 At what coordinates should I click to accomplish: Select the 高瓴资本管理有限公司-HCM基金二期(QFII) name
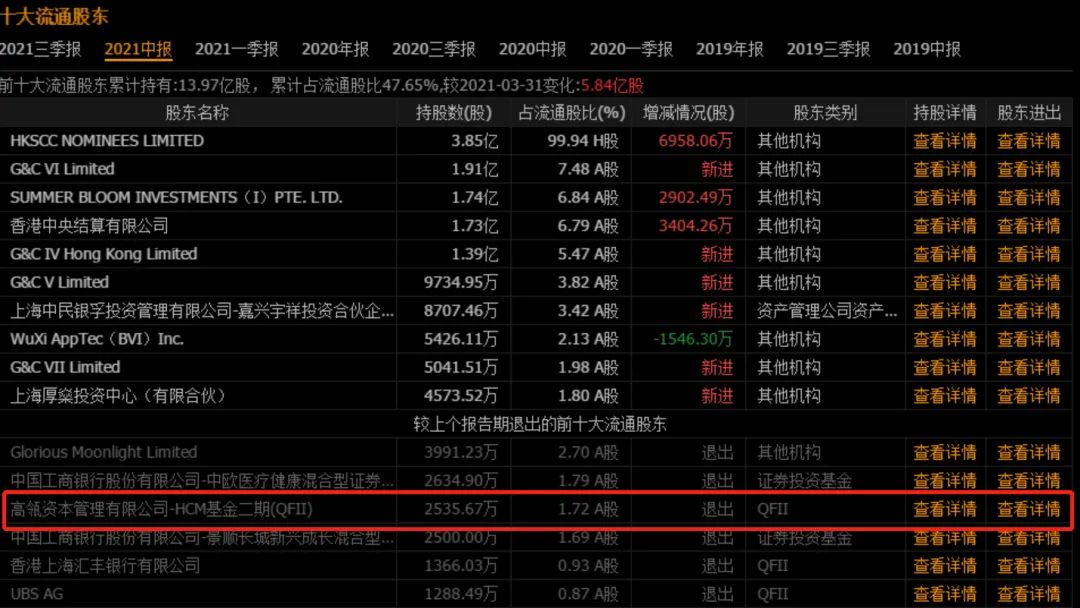coord(161,510)
